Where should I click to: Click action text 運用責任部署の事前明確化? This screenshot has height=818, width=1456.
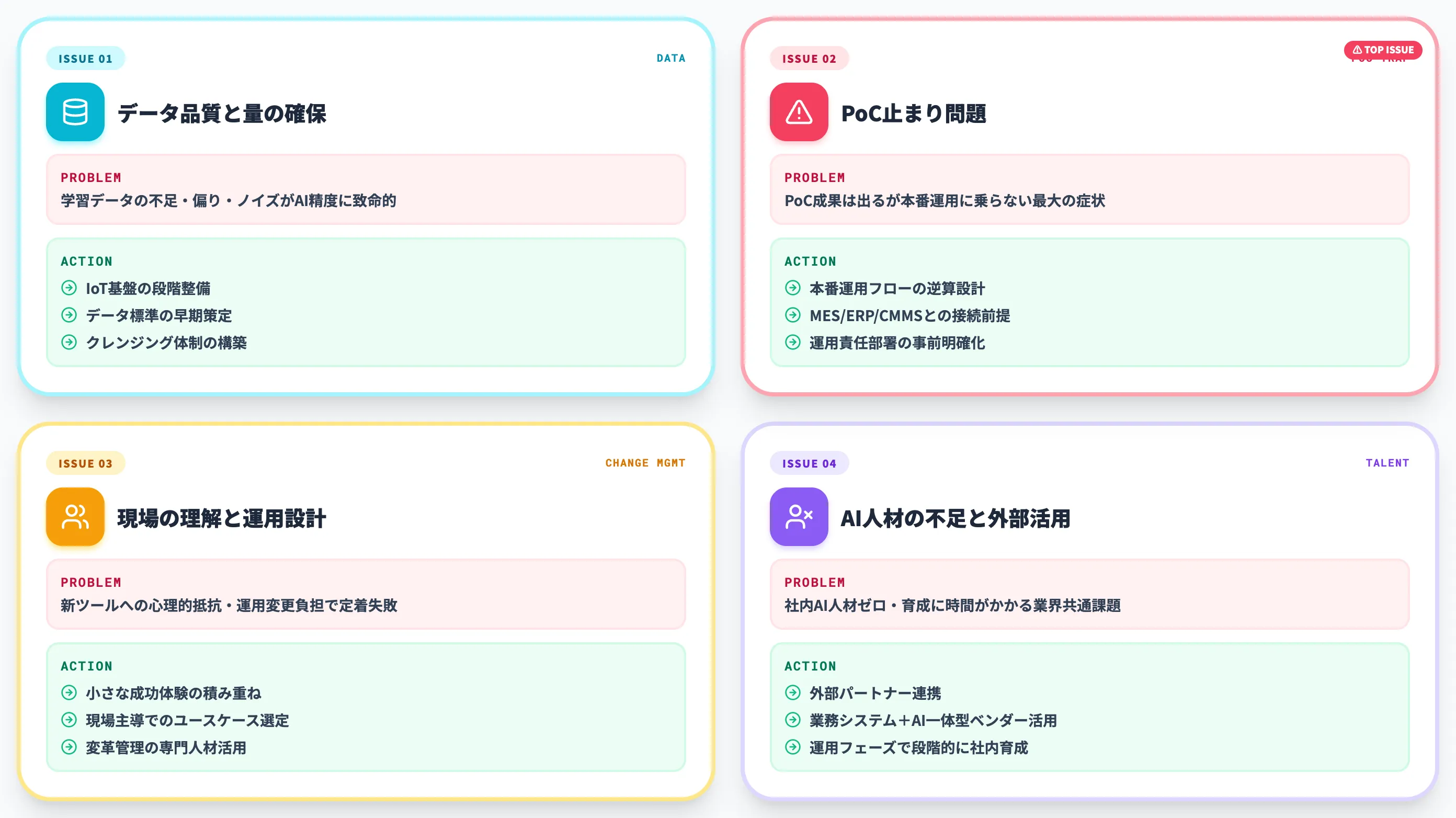[x=897, y=343]
